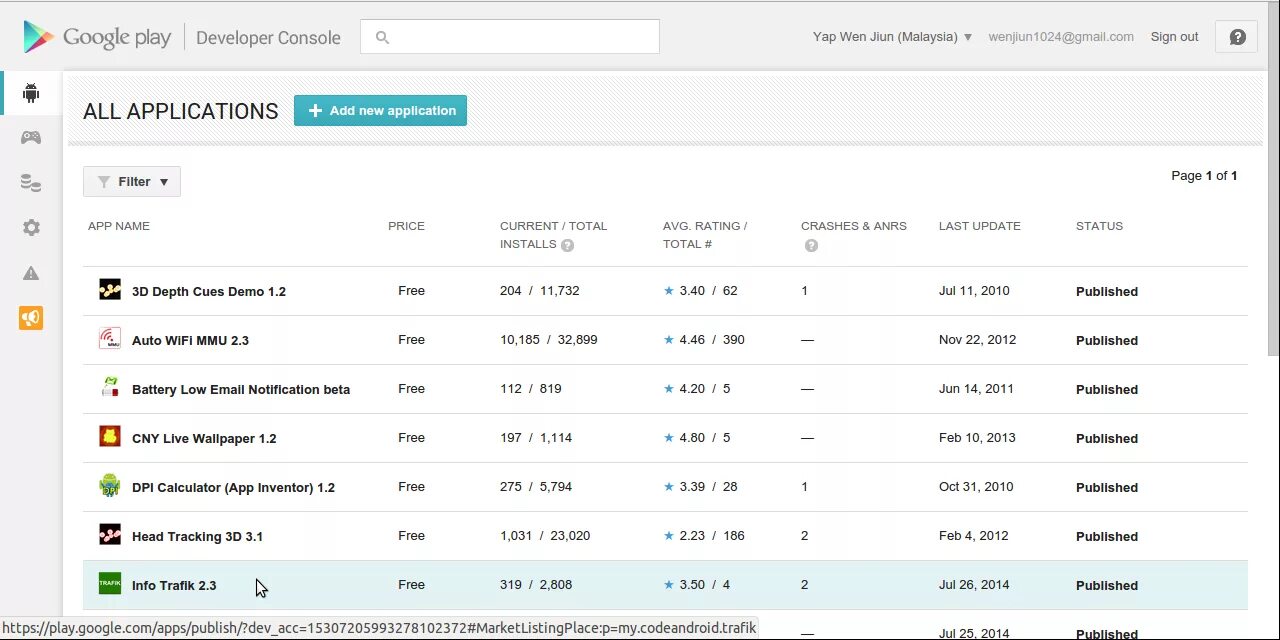
Task: Open the Filter dropdown
Action: pos(132,181)
